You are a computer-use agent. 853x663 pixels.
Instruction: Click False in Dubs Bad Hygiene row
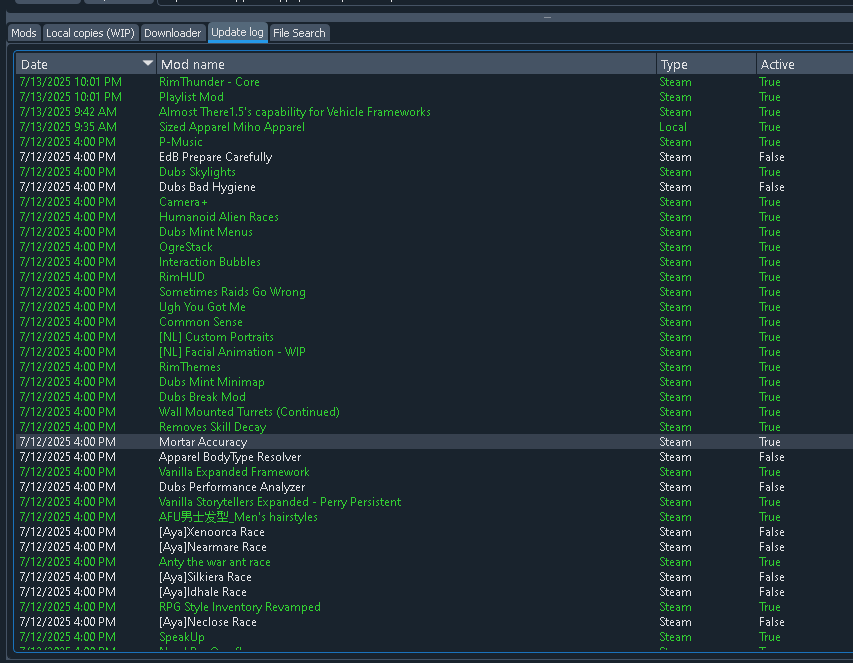tap(771, 187)
